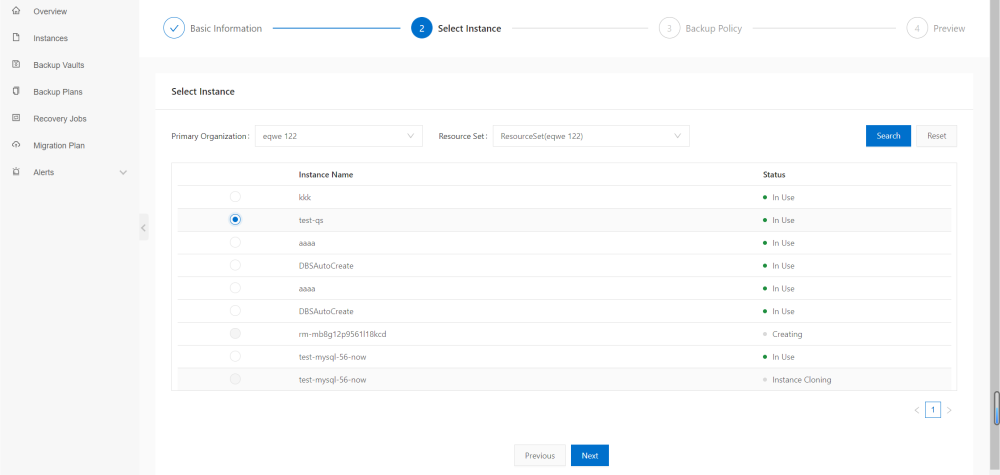Open Alerts in the sidebar
The width and height of the screenshot is (1000, 475).
pos(43,172)
